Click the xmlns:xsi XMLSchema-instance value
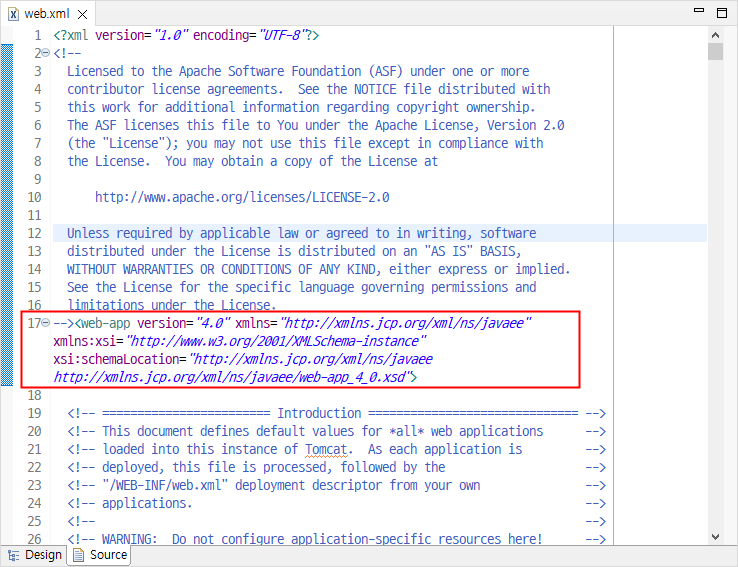This screenshot has height=567, width=738. coord(276,341)
